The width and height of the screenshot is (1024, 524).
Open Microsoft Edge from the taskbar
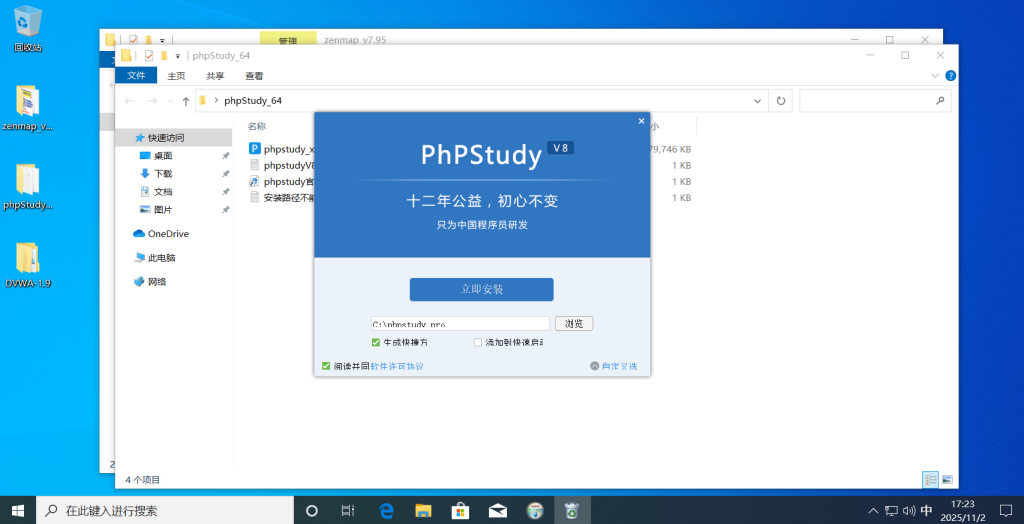click(x=386, y=510)
